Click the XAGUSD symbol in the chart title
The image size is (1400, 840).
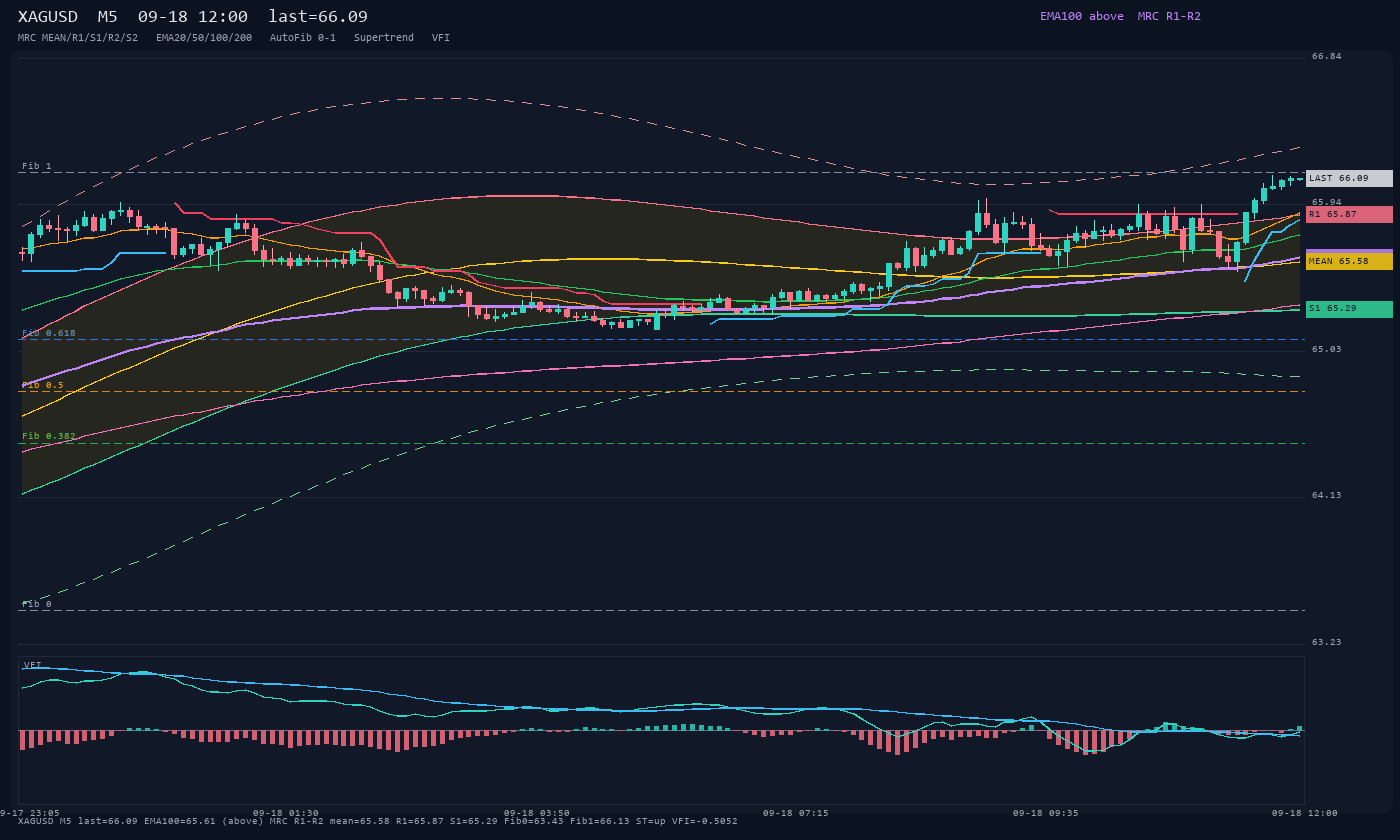48,17
